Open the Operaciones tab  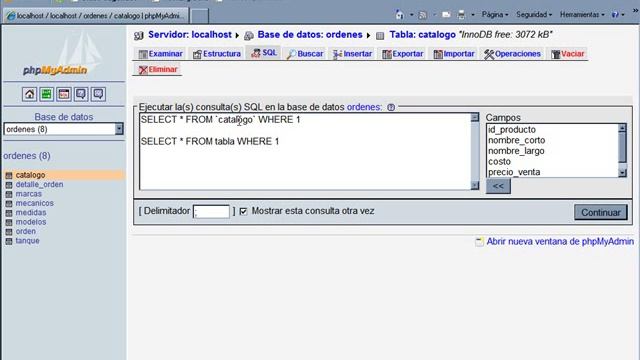[x=512, y=54]
